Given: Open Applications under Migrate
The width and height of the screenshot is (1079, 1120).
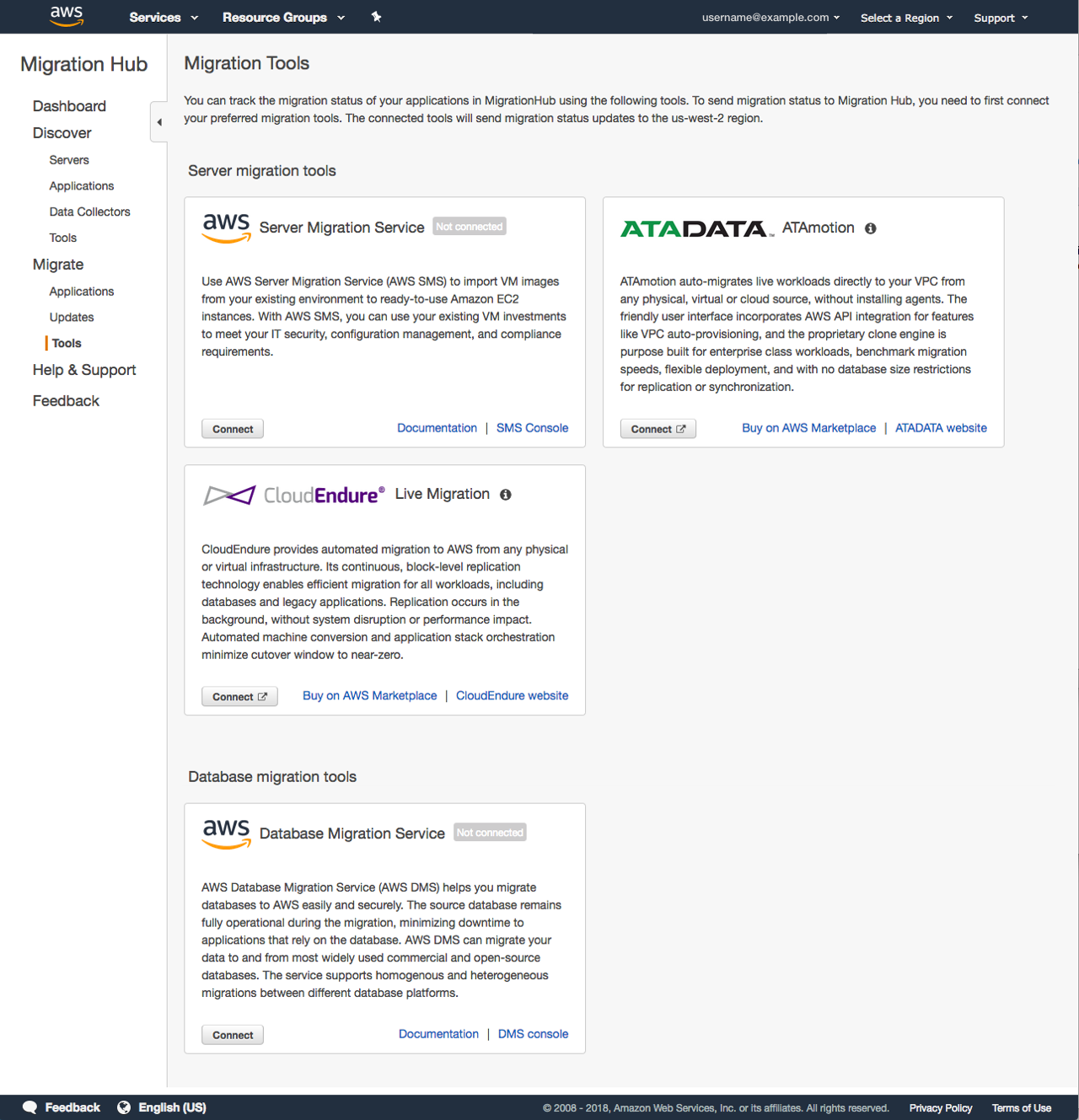Looking at the screenshot, I should click(x=81, y=292).
